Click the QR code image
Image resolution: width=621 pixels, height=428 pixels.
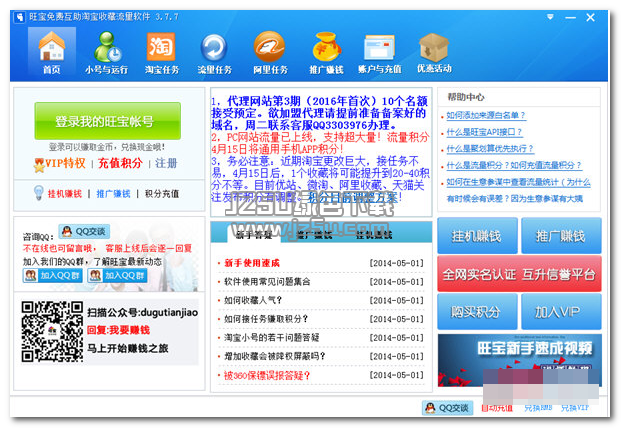[52, 331]
